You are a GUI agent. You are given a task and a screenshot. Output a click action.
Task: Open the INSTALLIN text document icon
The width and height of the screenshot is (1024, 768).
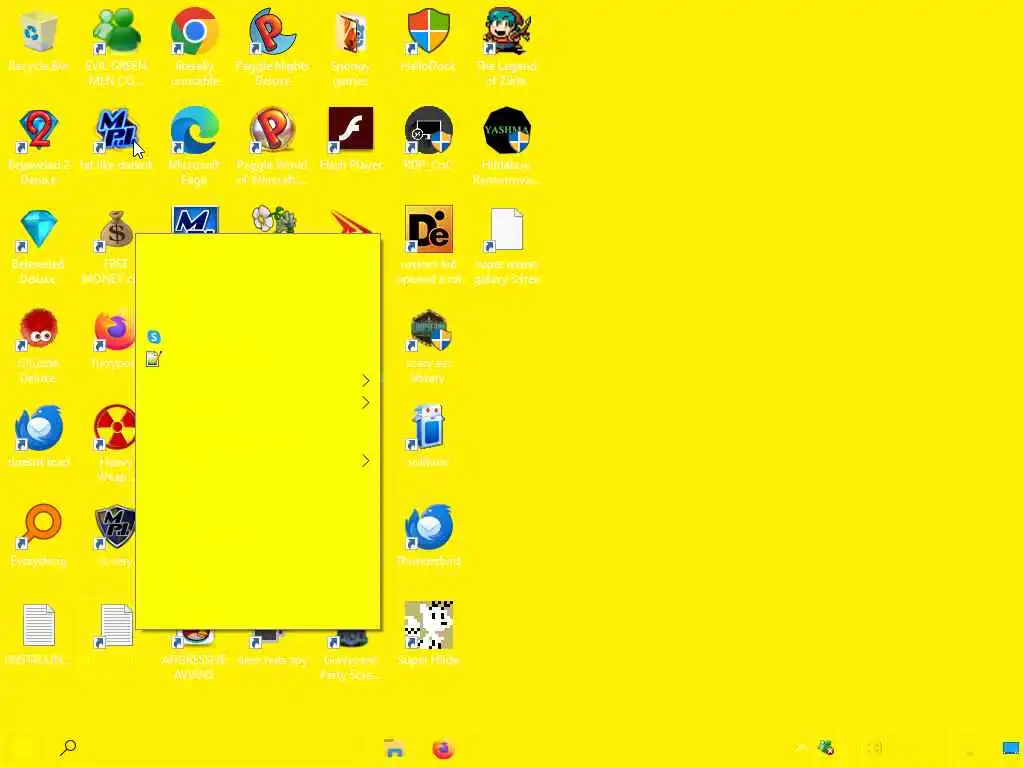39,626
